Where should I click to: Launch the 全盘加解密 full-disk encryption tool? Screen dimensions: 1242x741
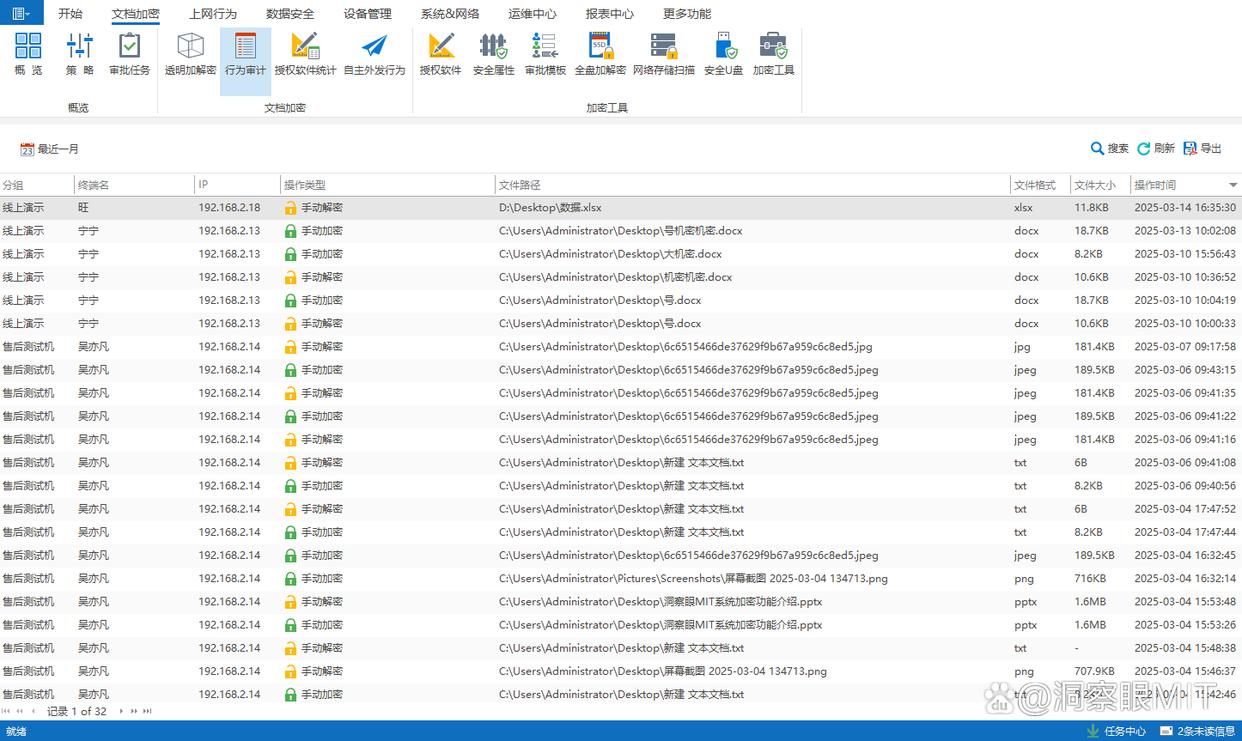(x=600, y=54)
